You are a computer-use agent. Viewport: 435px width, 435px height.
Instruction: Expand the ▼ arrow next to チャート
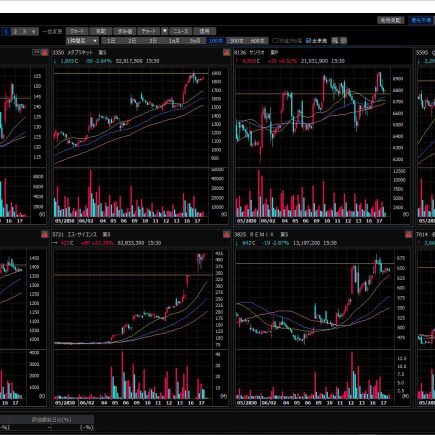click(164, 31)
